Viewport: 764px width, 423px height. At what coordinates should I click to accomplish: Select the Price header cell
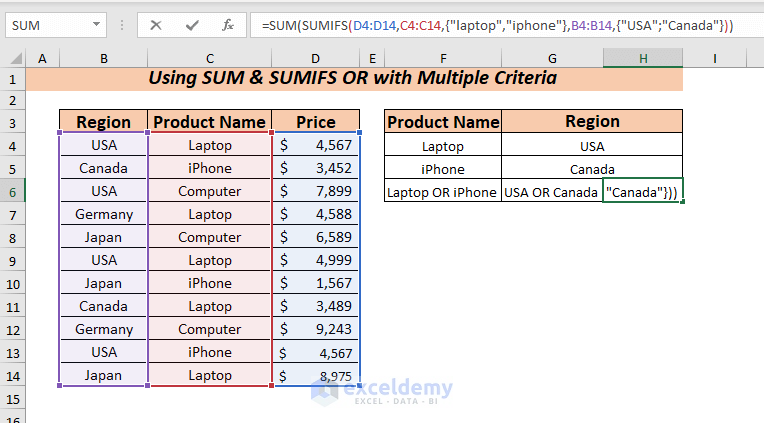click(x=316, y=122)
